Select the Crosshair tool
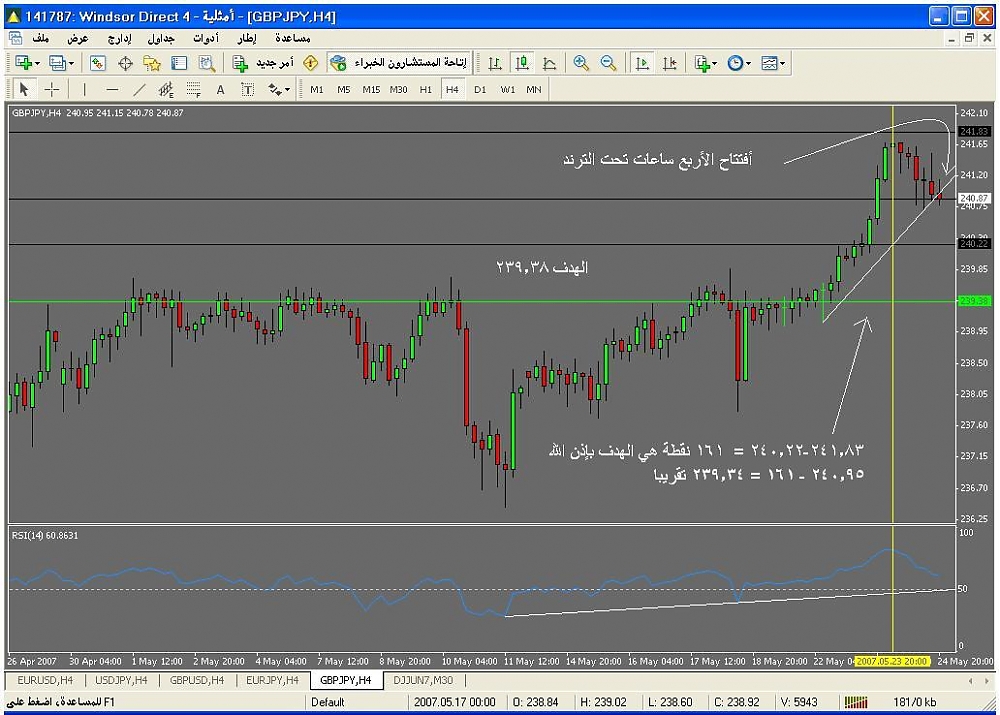This screenshot has height=715, width=1000. tap(52, 89)
